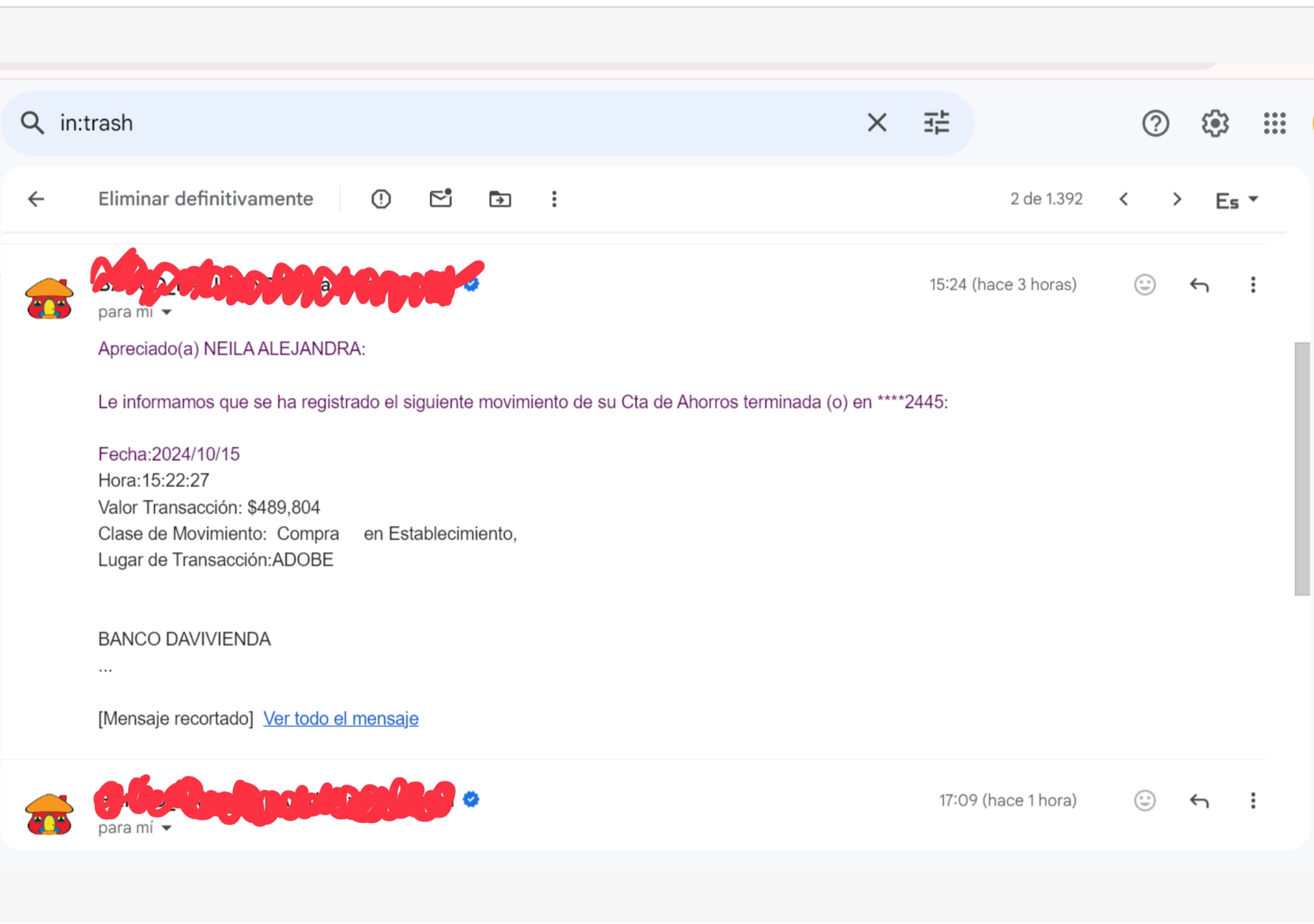Mark message as unread
Screen dimensions: 1314x924
(440, 199)
